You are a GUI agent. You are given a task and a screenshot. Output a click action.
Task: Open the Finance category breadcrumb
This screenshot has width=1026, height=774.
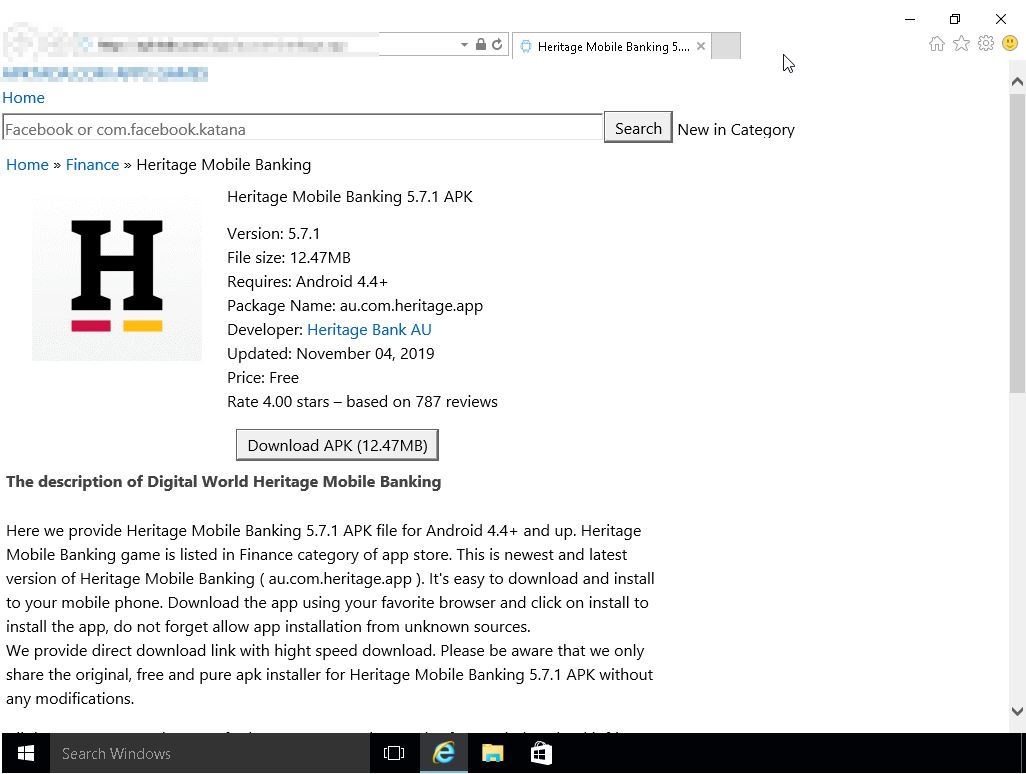click(x=92, y=165)
